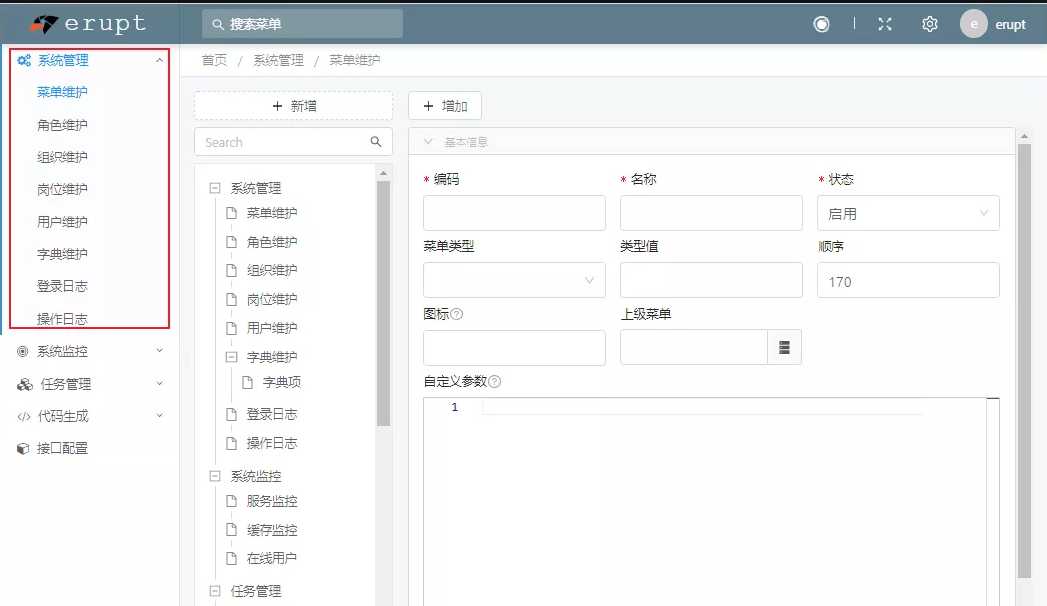The image size is (1047, 606).
Task: Click the erupt logo in header
Action: click(x=88, y=24)
